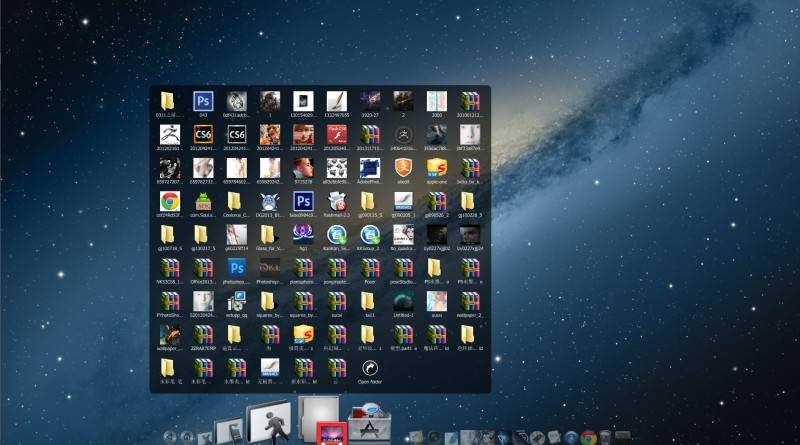Open the Photoshop file in the fifth row
800x445 pixels.
click(x=236, y=268)
